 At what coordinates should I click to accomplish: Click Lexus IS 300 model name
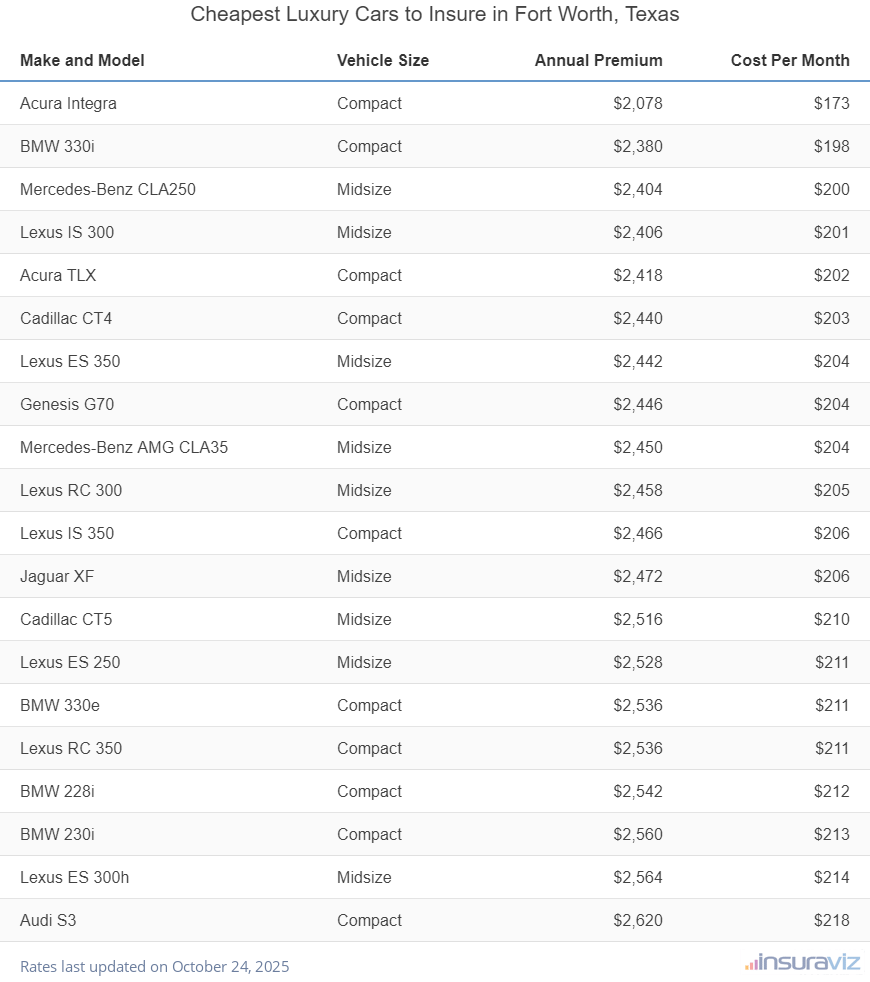[67, 232]
